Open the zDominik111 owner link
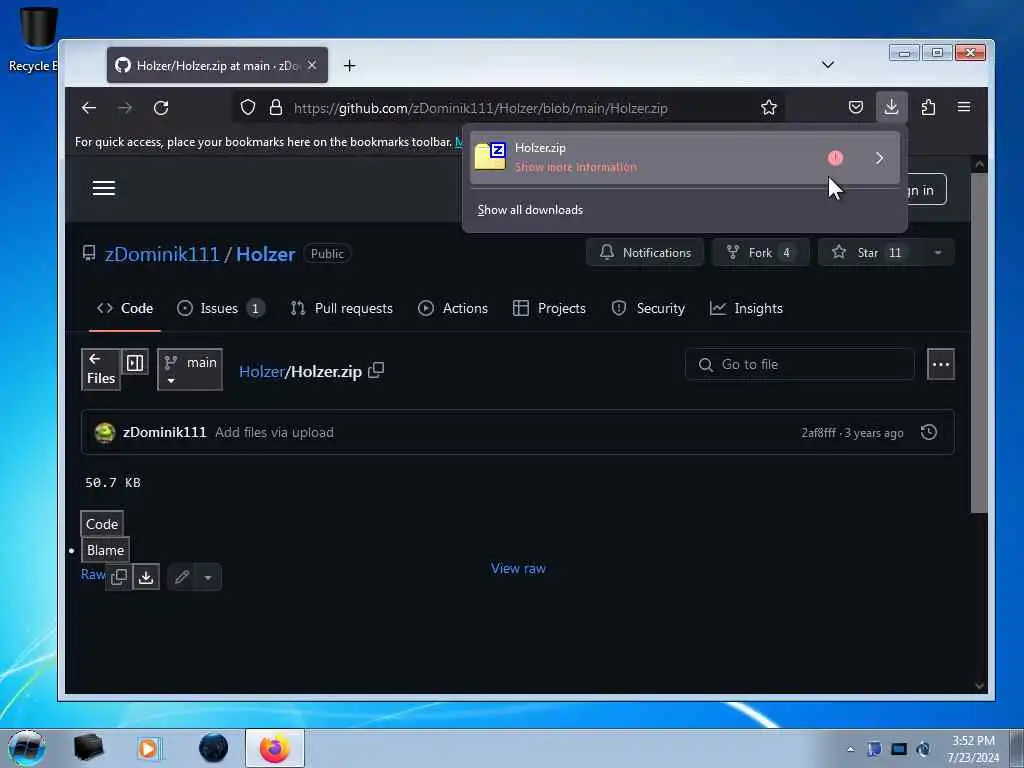 162,254
